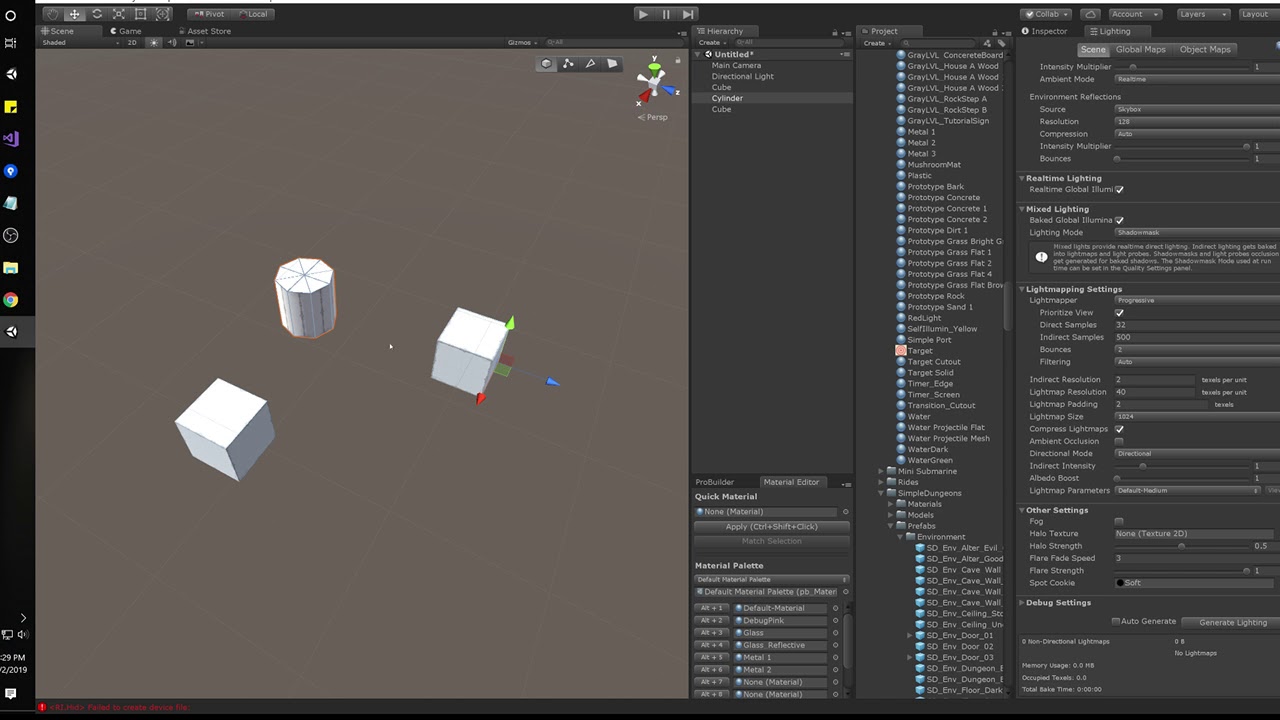Toggle scene audio speaker icon
This screenshot has height=720, width=1280.
pyautogui.click(x=173, y=43)
